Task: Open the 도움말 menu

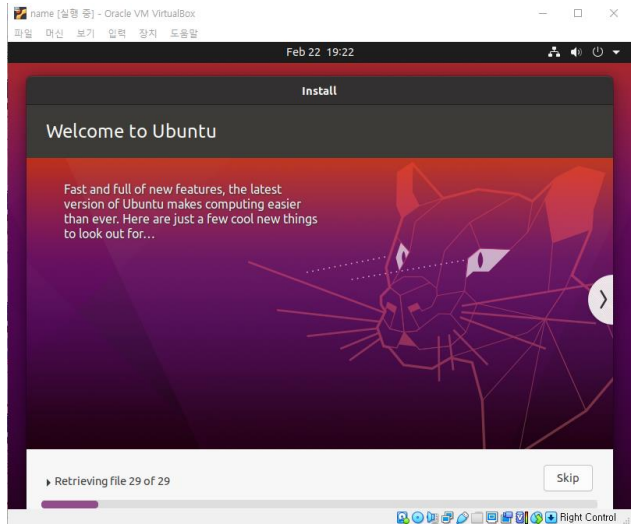Action: pos(184,33)
